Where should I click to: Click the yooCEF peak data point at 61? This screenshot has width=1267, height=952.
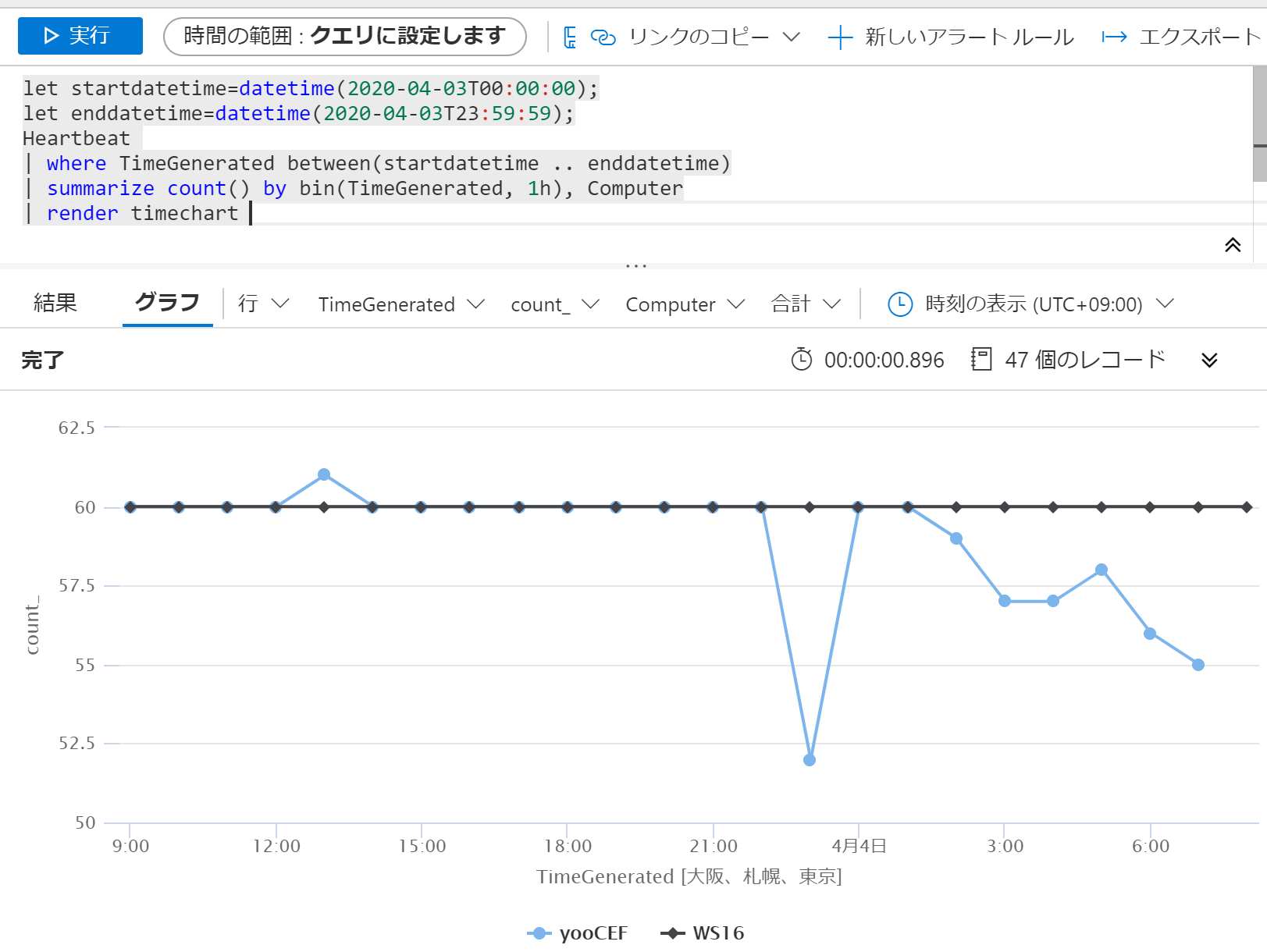point(324,474)
